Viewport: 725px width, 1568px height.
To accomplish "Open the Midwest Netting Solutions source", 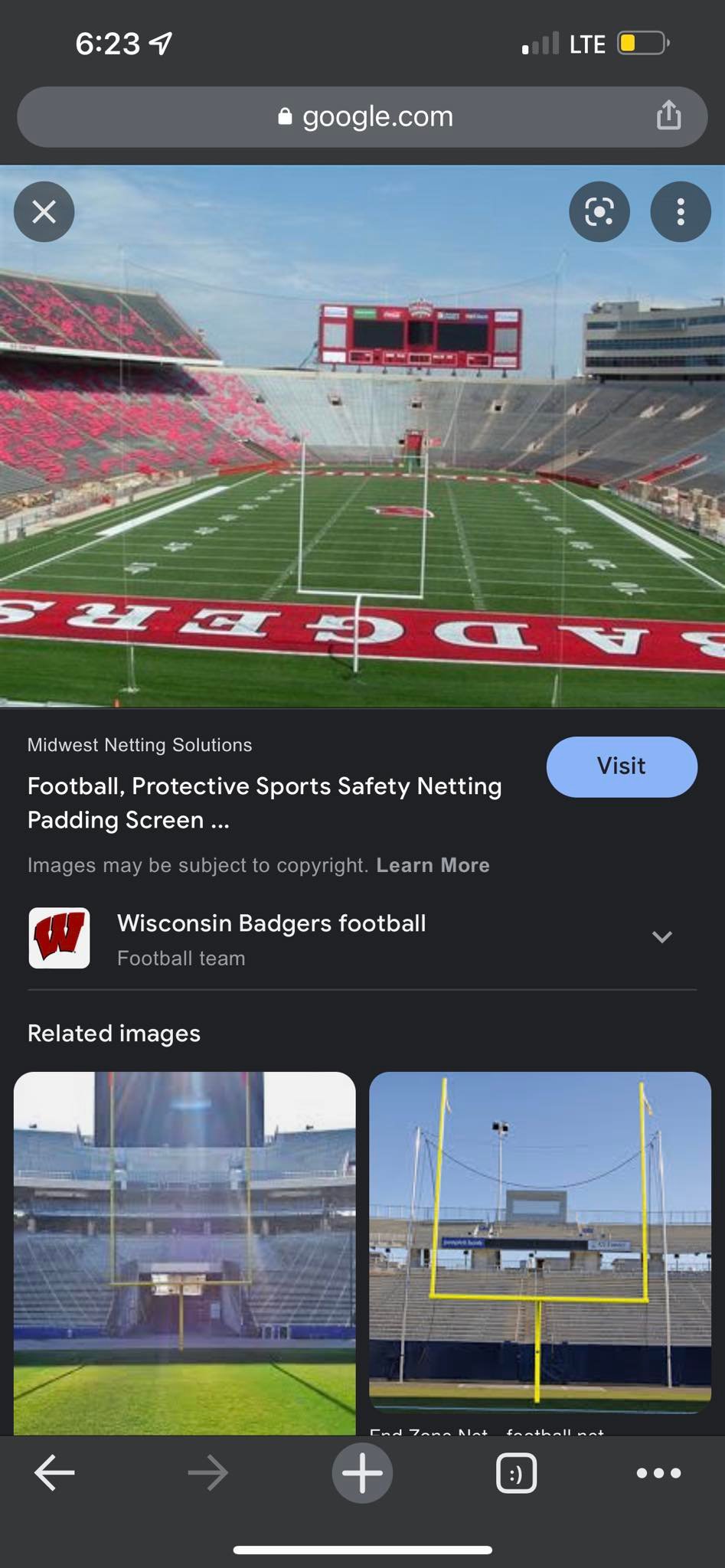I will pos(139,745).
